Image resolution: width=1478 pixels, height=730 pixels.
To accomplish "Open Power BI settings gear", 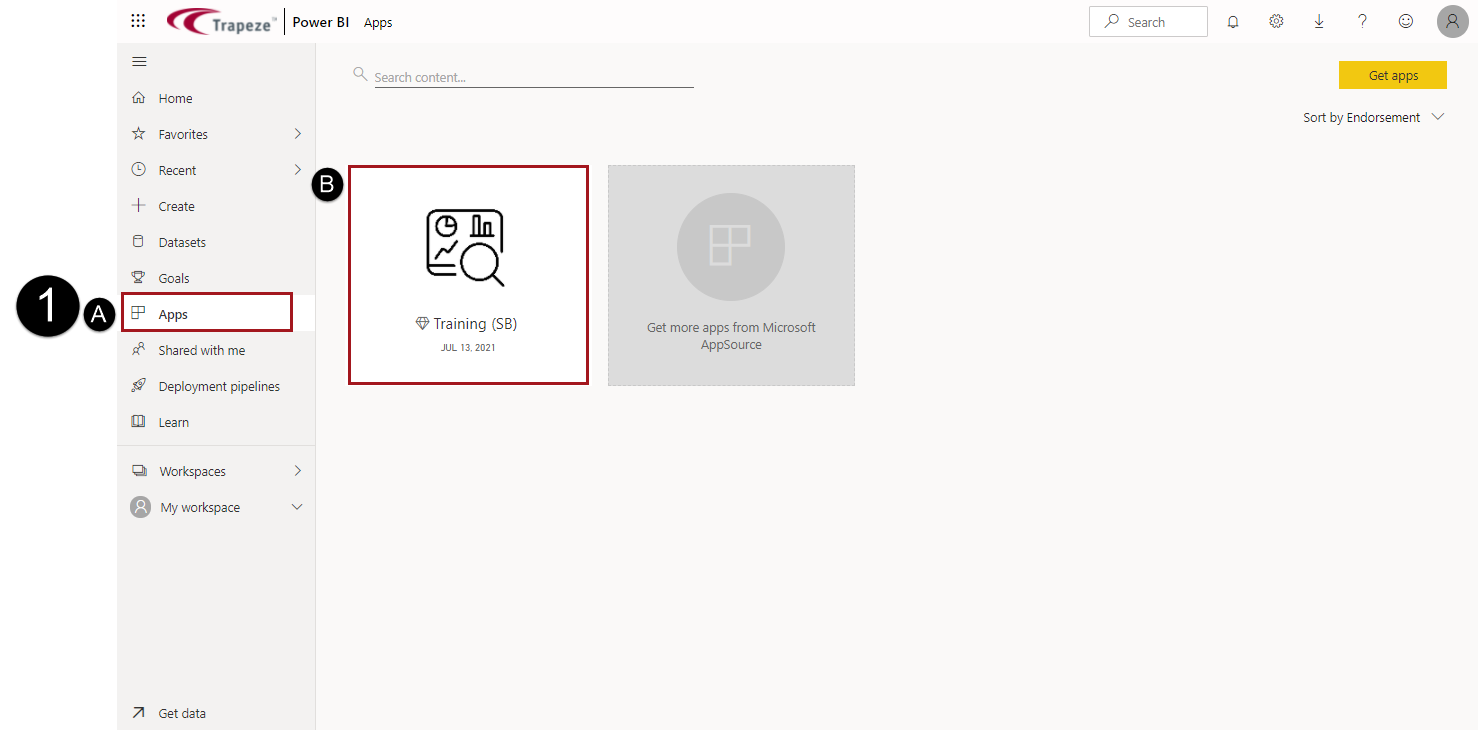I will (x=1275, y=21).
